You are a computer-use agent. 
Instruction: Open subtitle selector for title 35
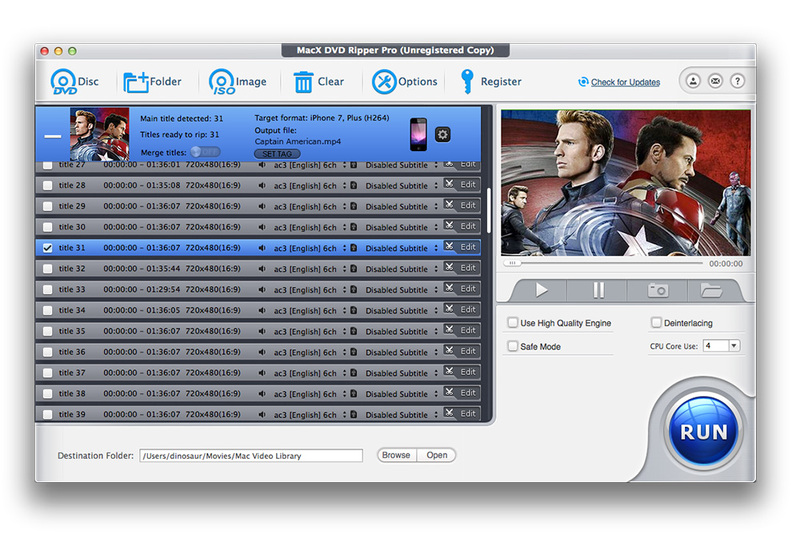(436, 331)
